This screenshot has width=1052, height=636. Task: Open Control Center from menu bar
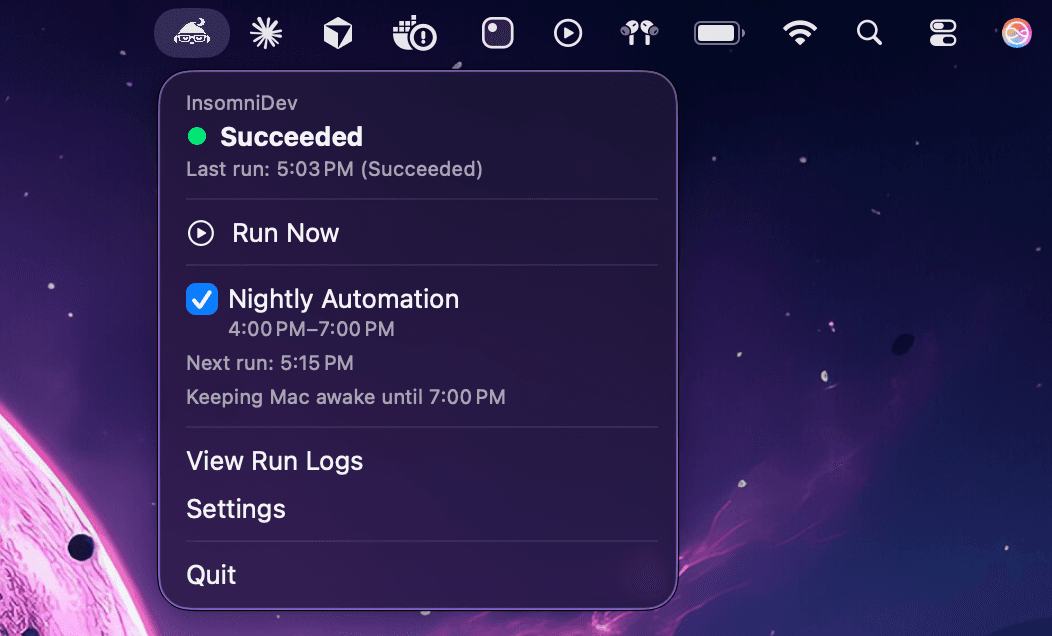[941, 32]
